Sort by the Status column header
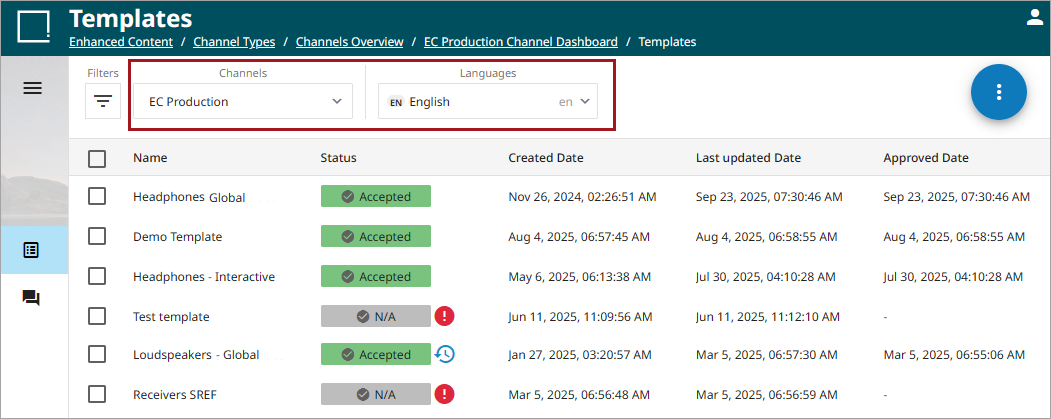The width and height of the screenshot is (1051, 419). tap(338, 158)
